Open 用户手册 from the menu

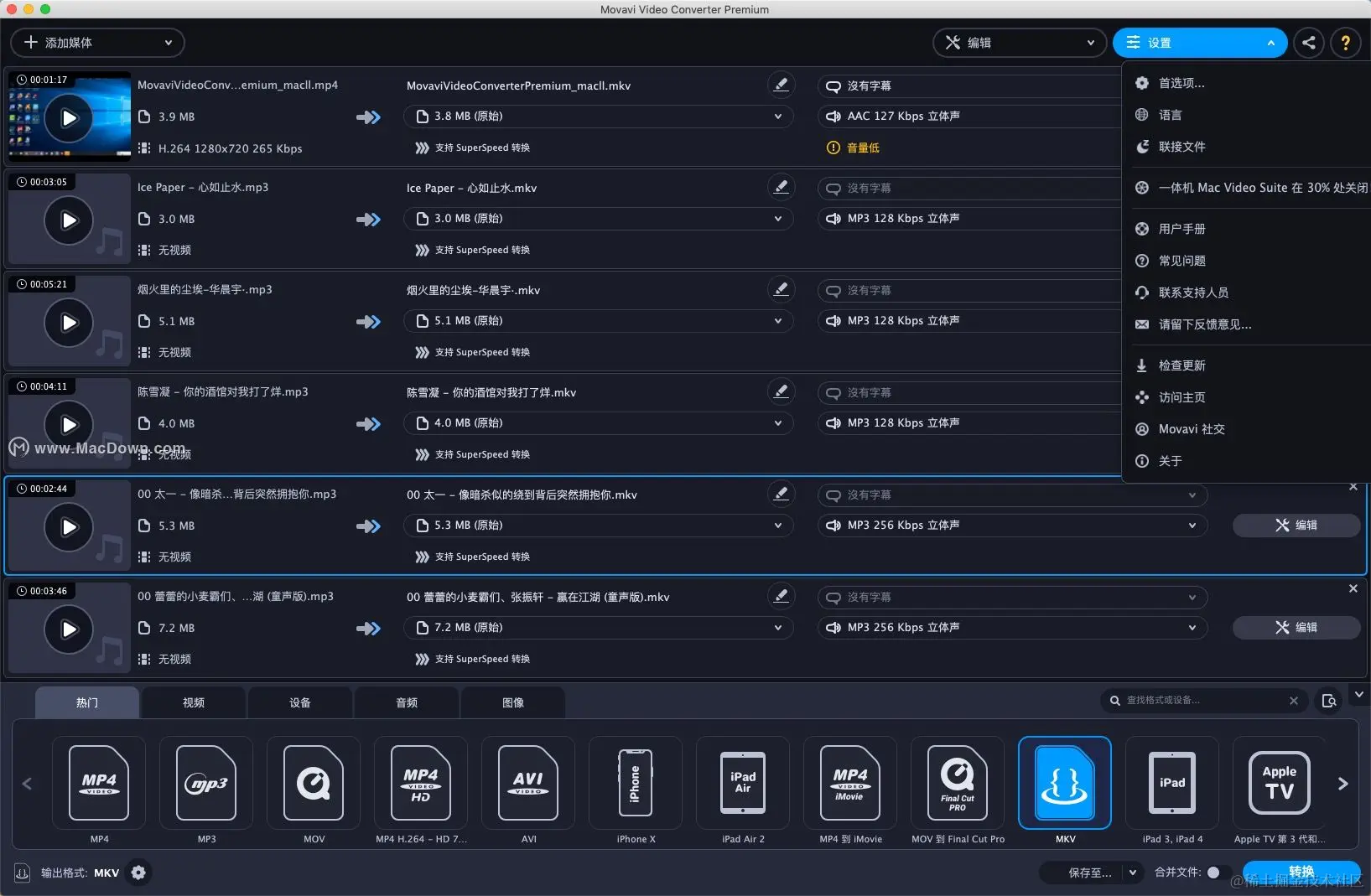pyautogui.click(x=1181, y=229)
